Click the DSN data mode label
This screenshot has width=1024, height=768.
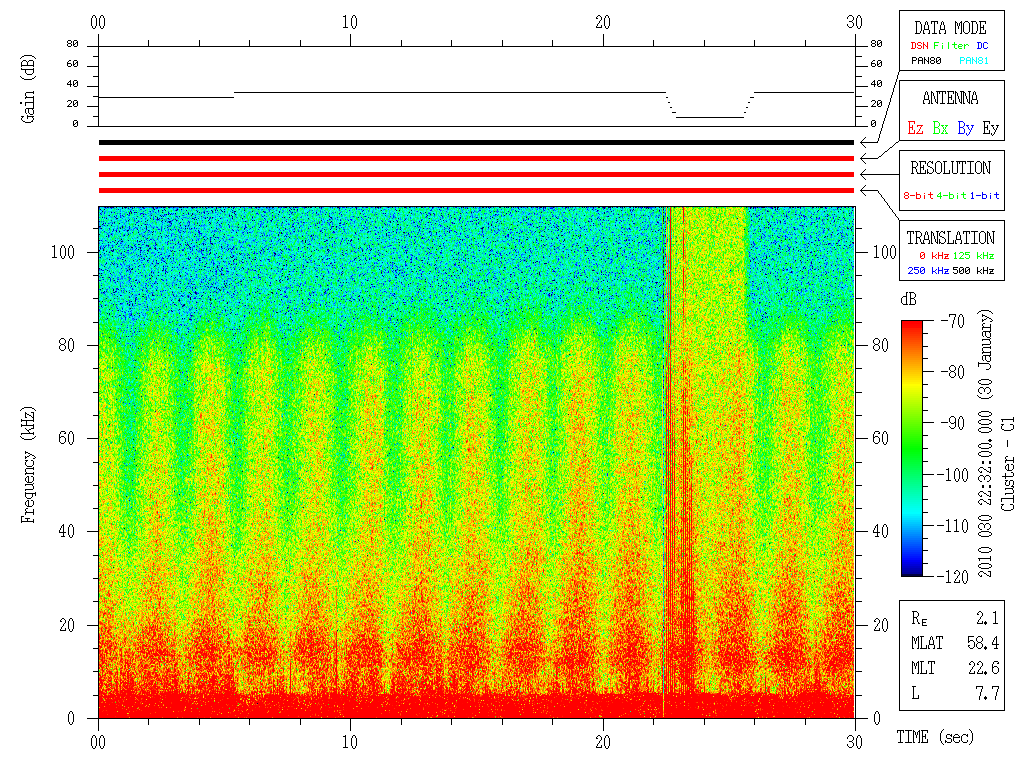coord(919,46)
